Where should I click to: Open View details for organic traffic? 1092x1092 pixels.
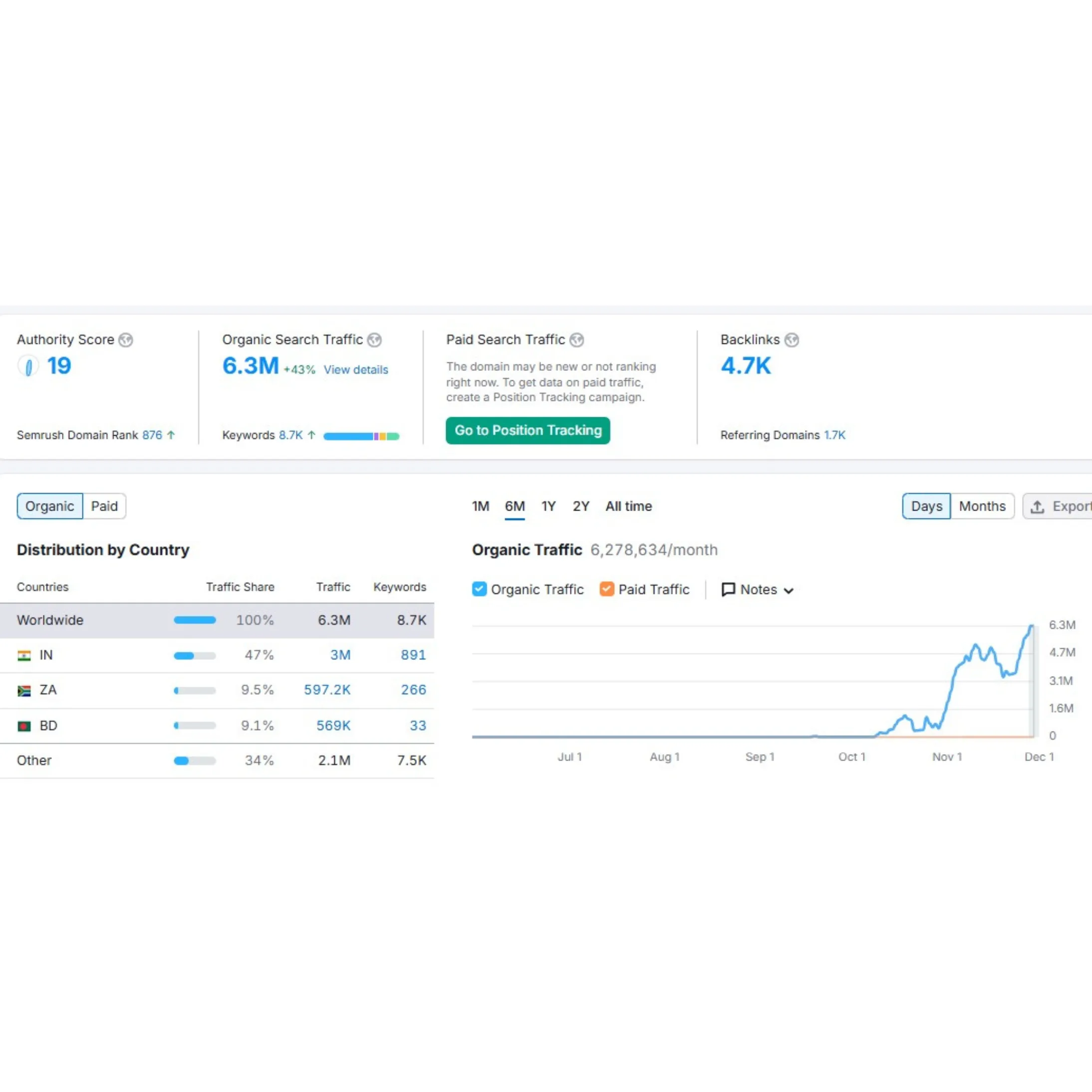(355, 369)
